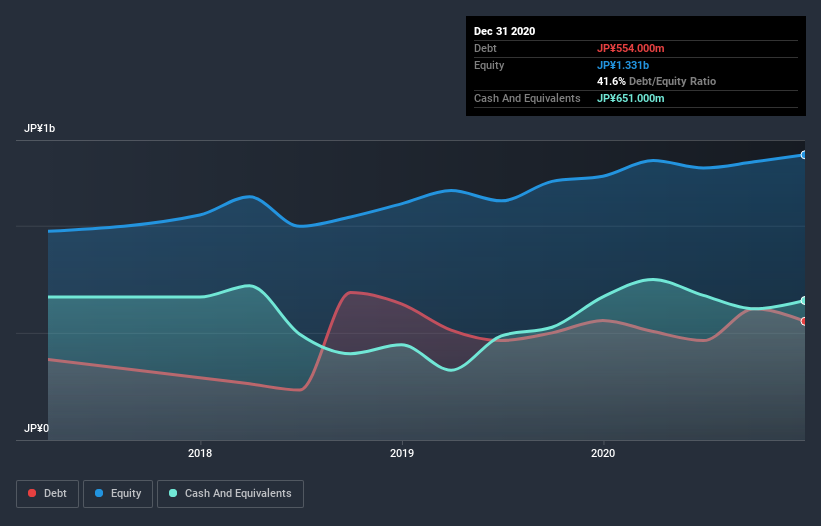Click the 2020 x-axis label

pyautogui.click(x=603, y=453)
